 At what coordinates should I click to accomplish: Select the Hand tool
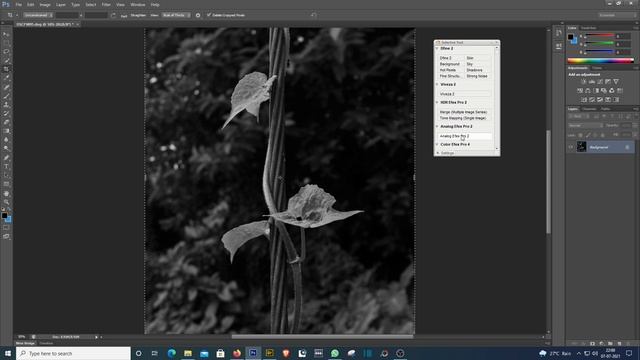click(x=6, y=193)
